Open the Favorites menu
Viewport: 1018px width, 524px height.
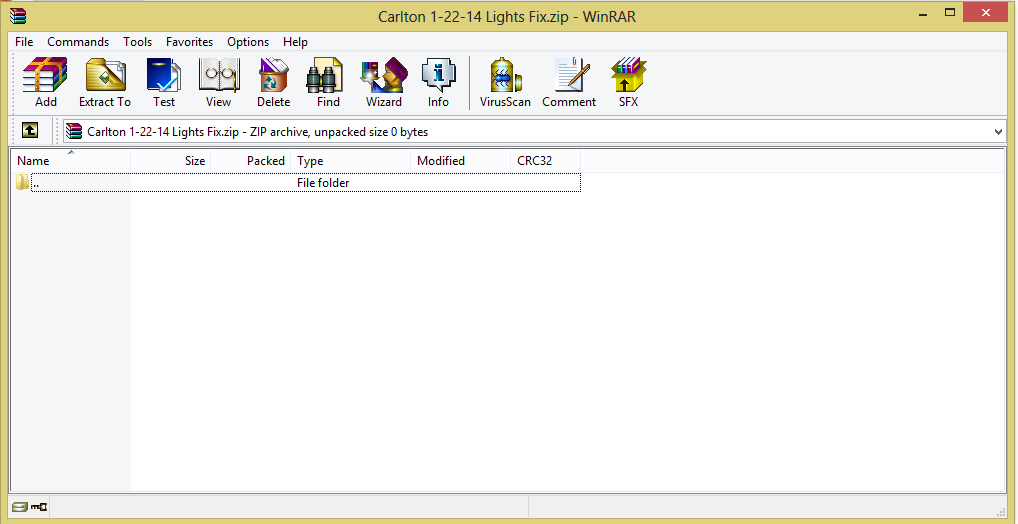pyautogui.click(x=190, y=42)
